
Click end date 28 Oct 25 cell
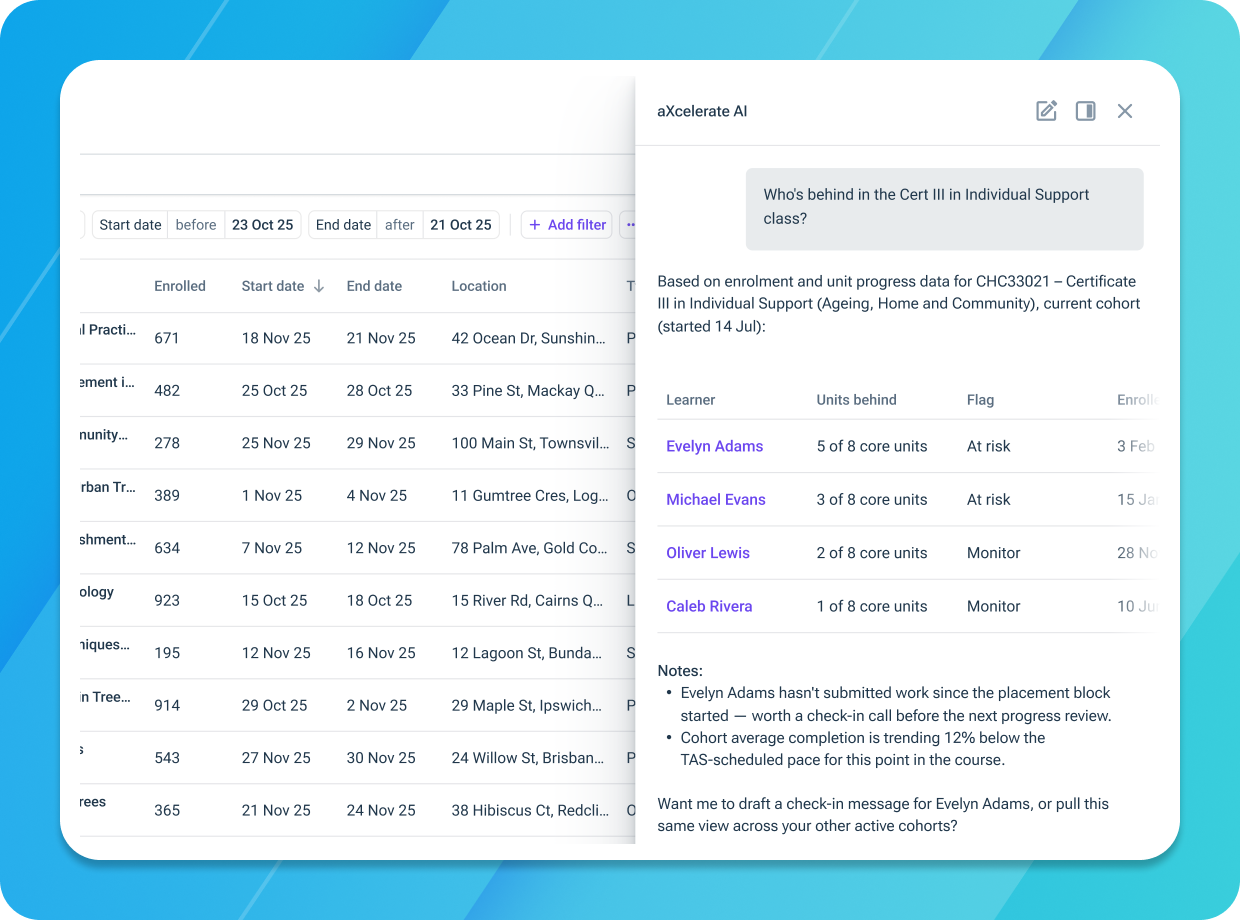click(380, 390)
